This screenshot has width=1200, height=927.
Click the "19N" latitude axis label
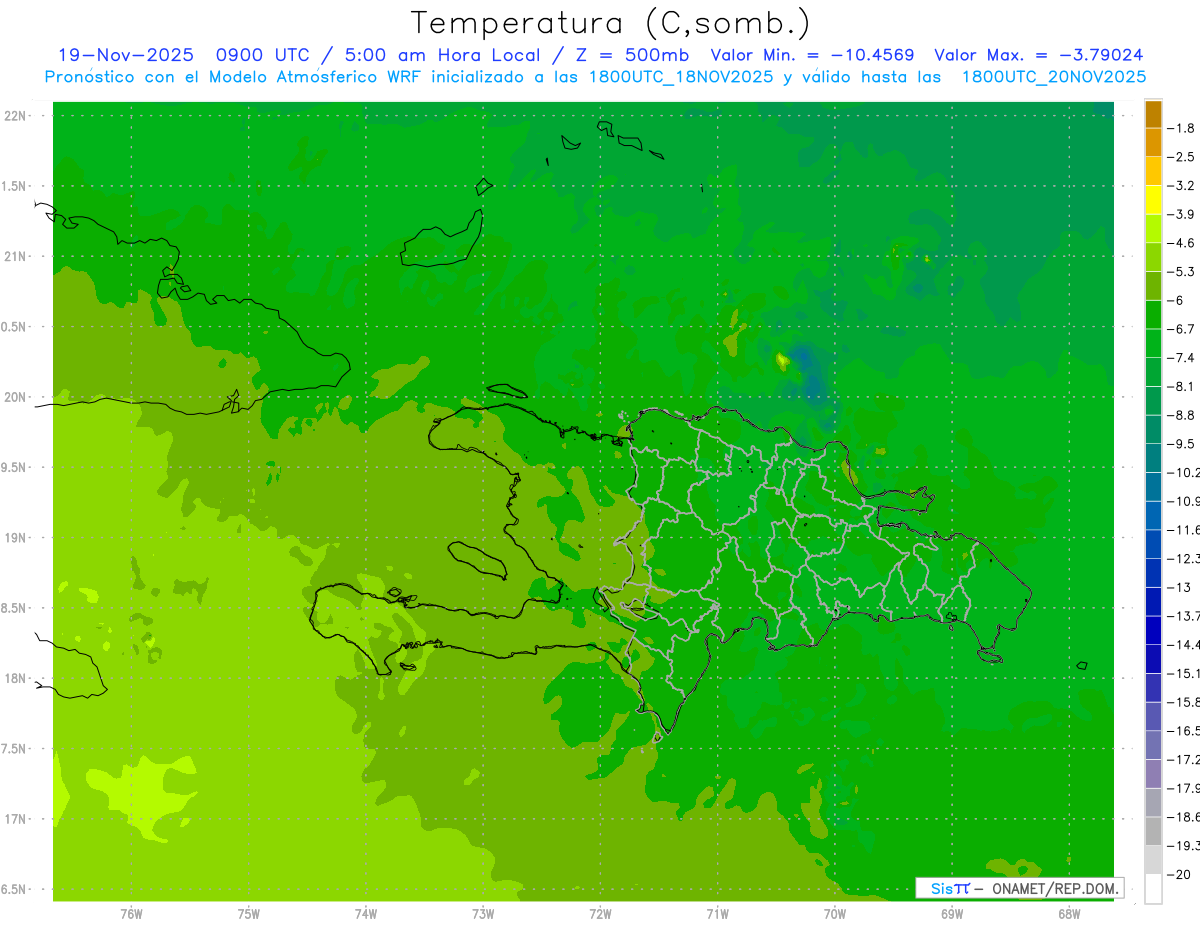tap(14, 538)
